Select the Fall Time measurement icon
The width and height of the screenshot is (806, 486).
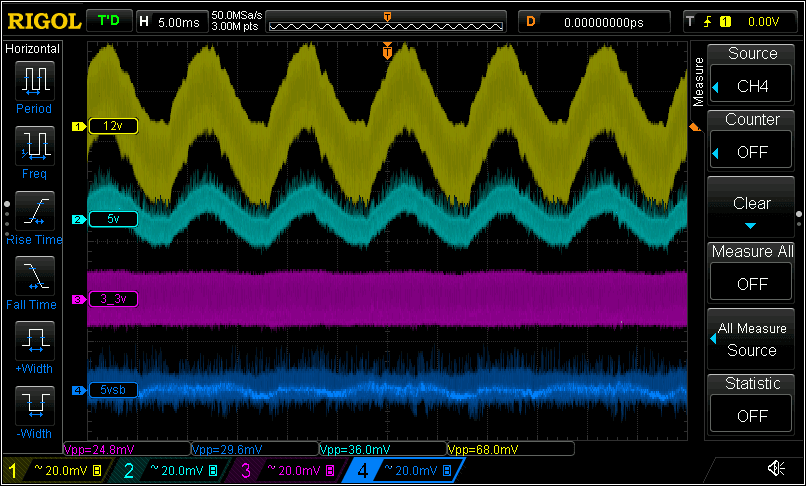(x=35, y=276)
